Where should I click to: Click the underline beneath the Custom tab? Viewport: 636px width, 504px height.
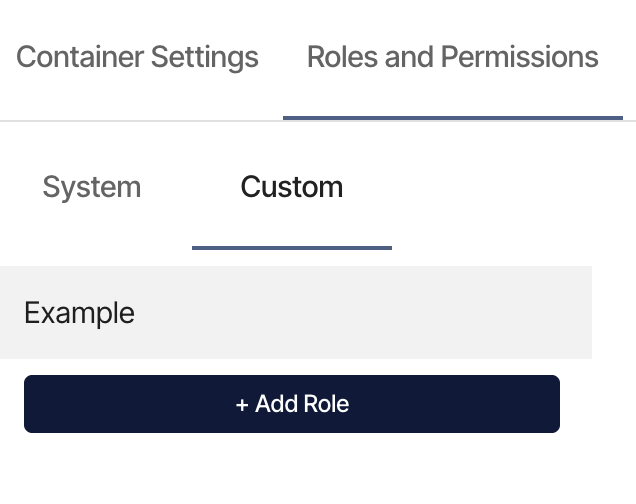tap(292, 248)
